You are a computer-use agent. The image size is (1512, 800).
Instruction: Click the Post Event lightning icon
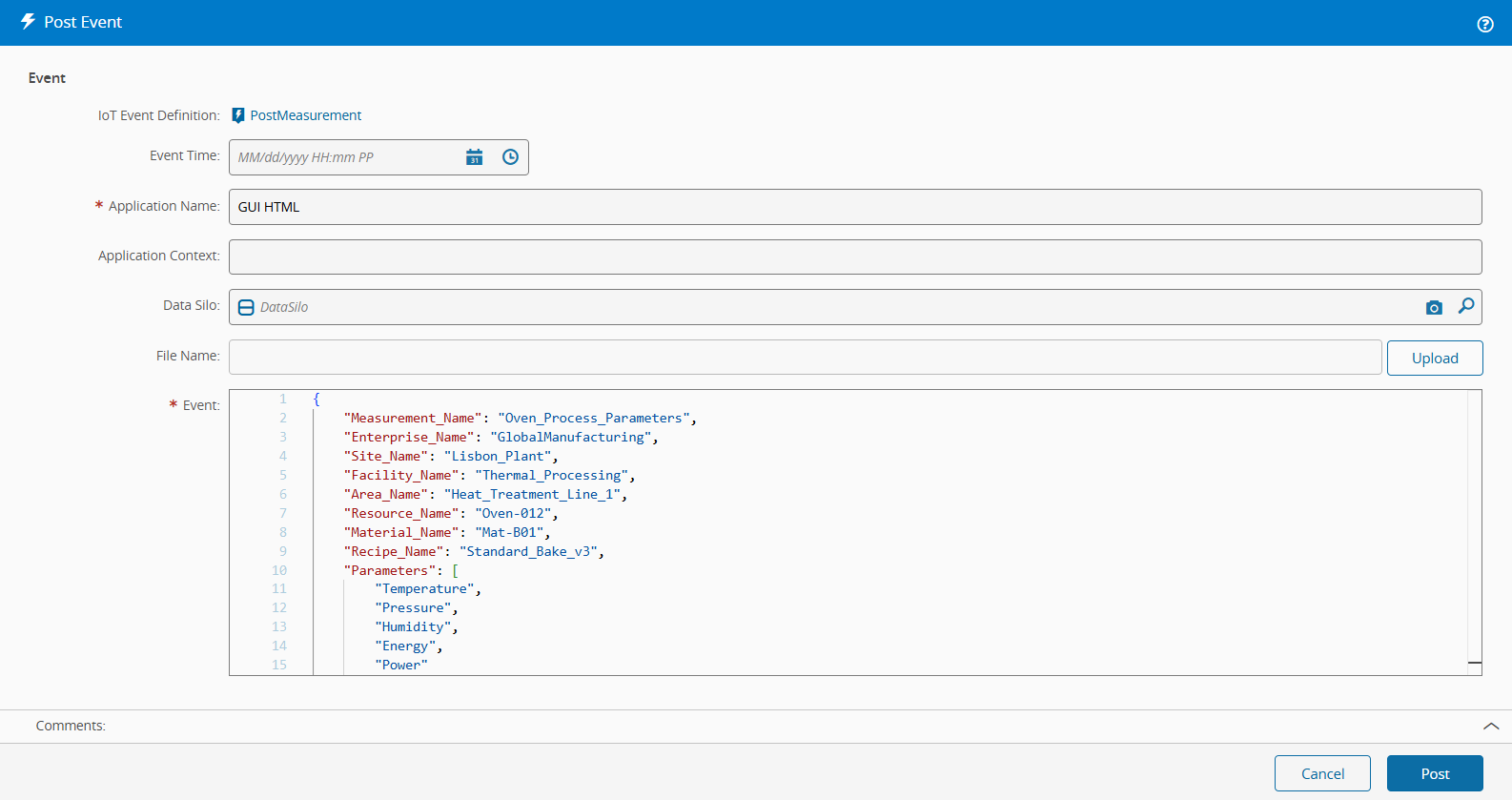(28, 22)
